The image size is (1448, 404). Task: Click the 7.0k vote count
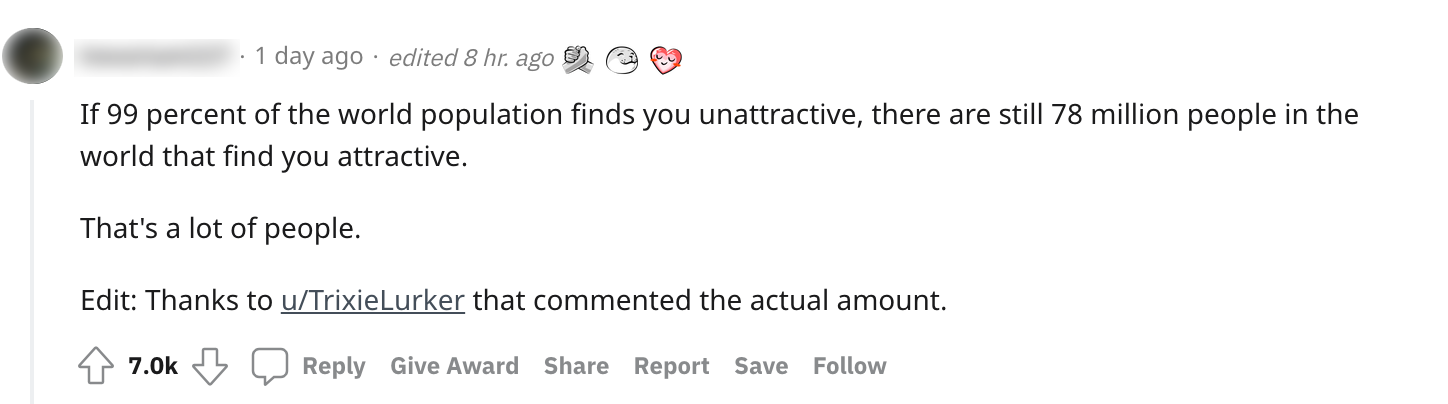point(153,367)
